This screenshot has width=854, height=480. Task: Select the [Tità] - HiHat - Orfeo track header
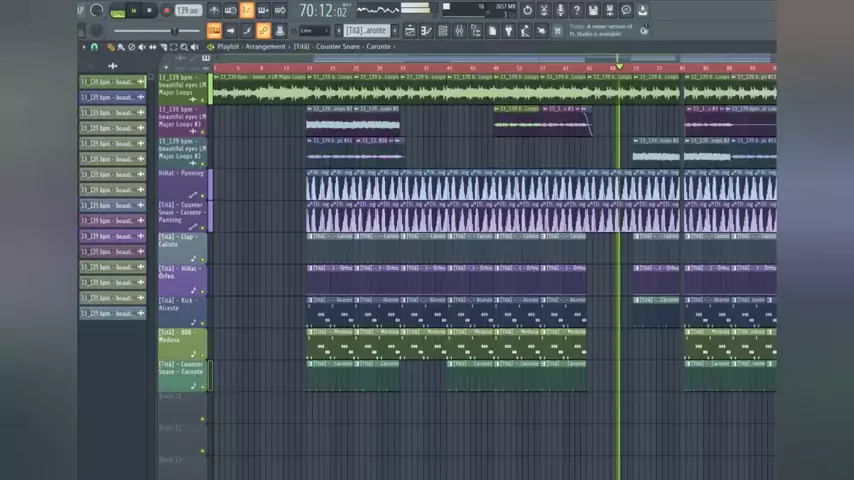click(182, 280)
